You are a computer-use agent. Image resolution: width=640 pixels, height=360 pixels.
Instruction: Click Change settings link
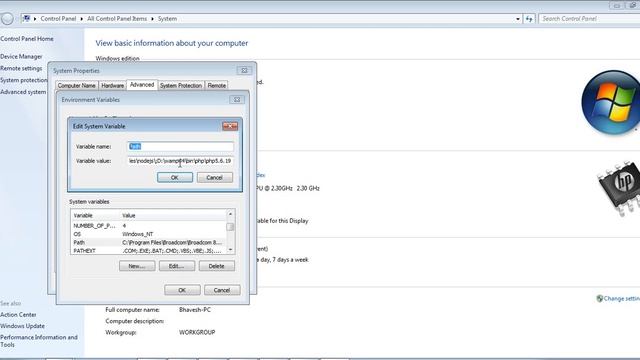(x=622, y=298)
